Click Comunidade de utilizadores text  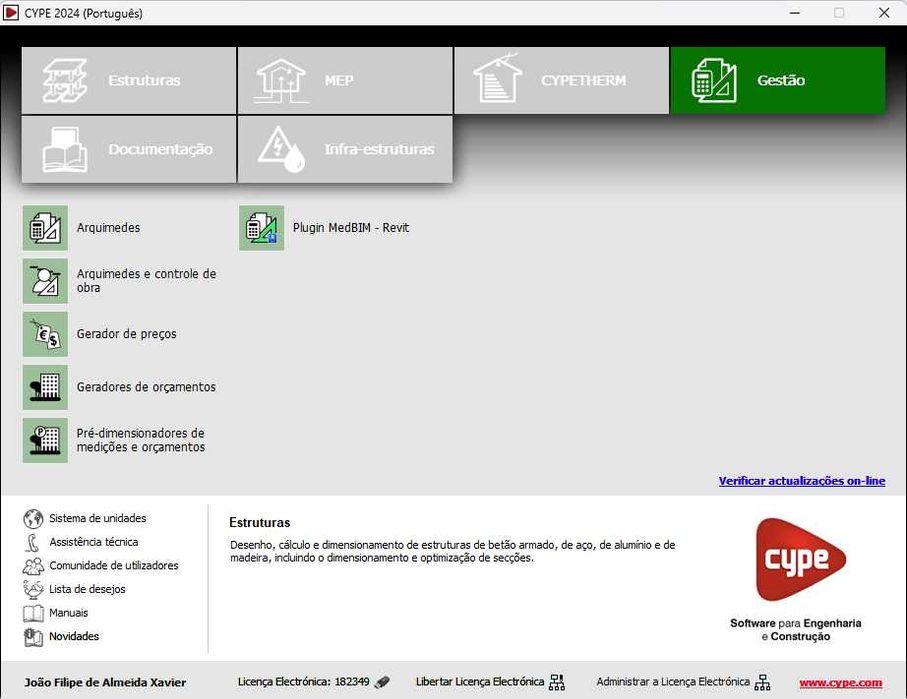113,566
